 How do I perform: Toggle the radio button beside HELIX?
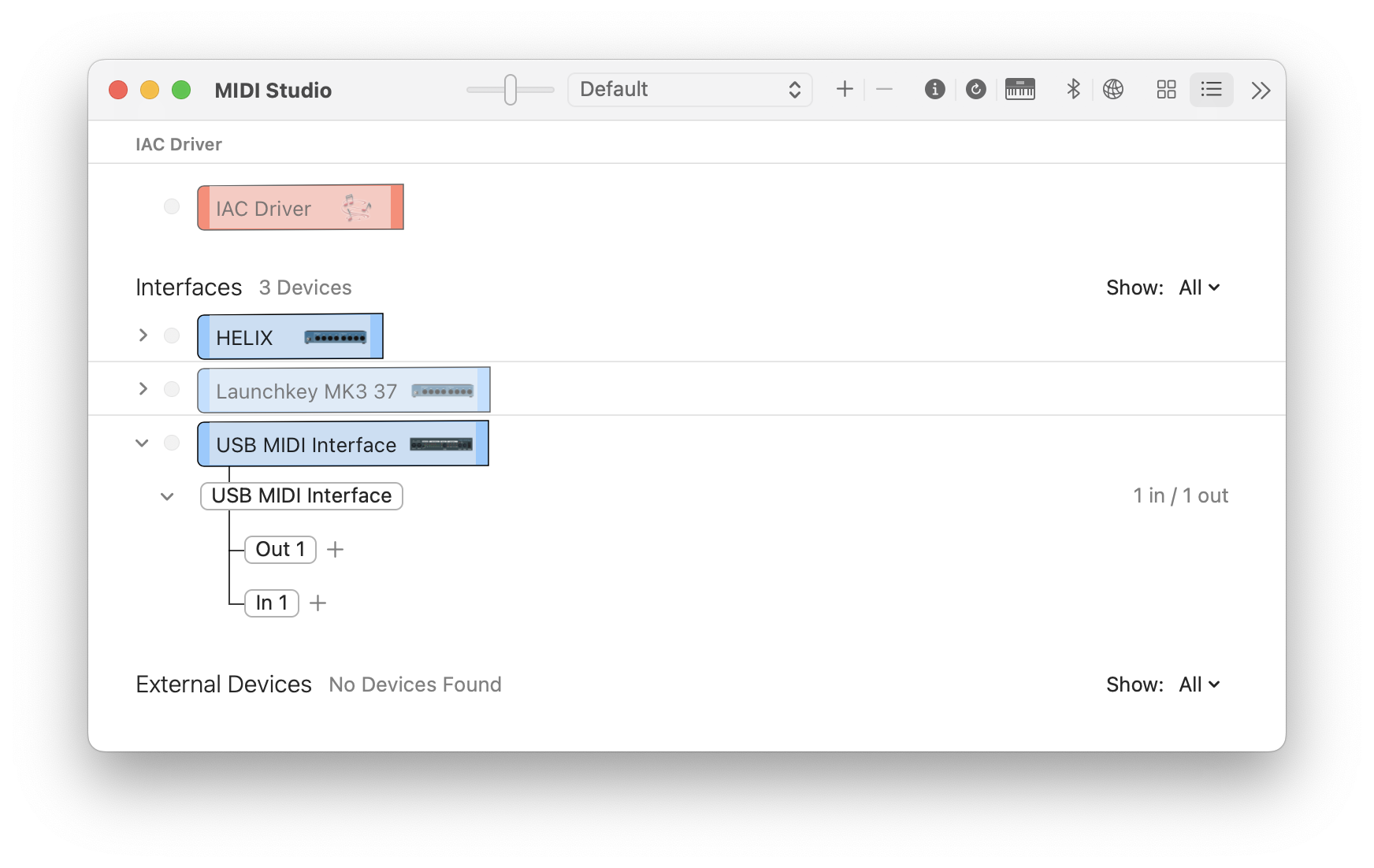pos(172,336)
